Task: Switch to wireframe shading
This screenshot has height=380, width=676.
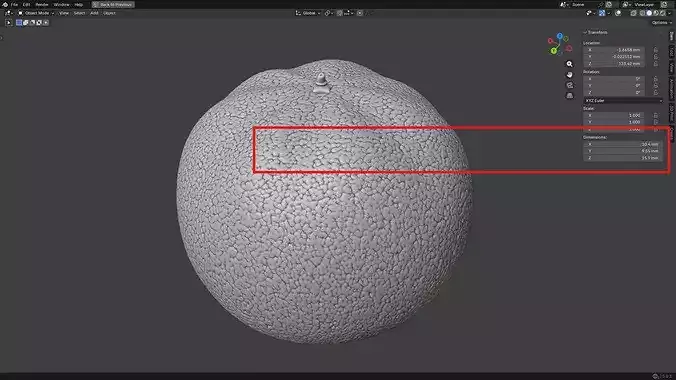Action: 642,13
